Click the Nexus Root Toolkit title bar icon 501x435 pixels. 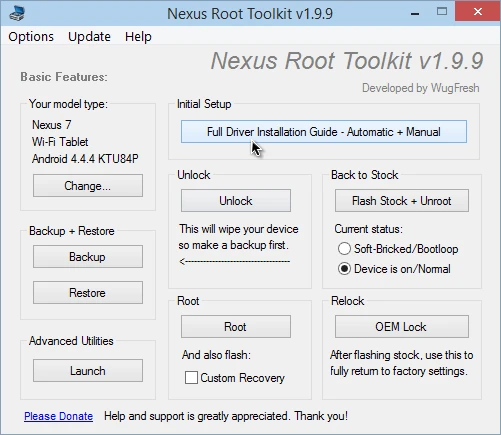(17, 13)
